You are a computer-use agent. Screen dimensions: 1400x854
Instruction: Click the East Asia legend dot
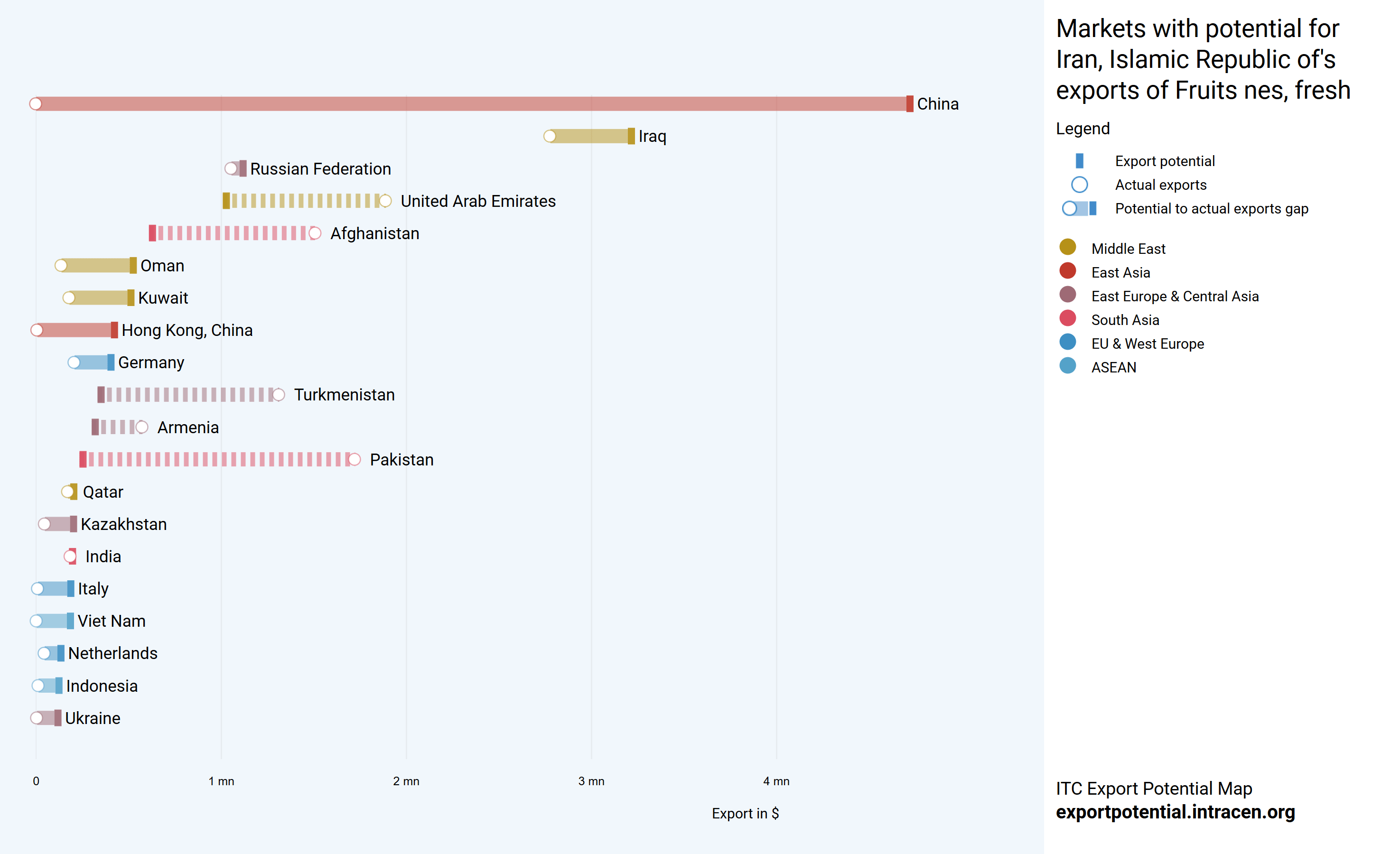click(1068, 271)
